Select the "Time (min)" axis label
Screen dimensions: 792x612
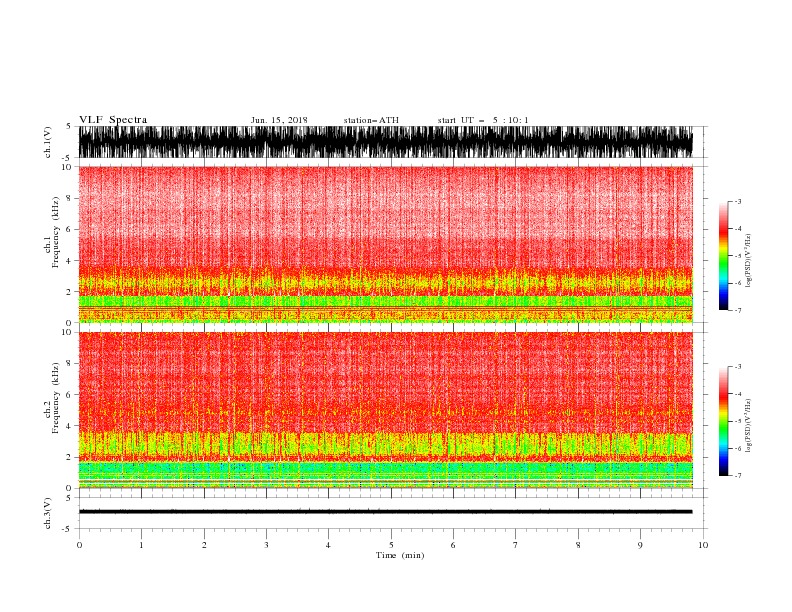(x=400, y=555)
